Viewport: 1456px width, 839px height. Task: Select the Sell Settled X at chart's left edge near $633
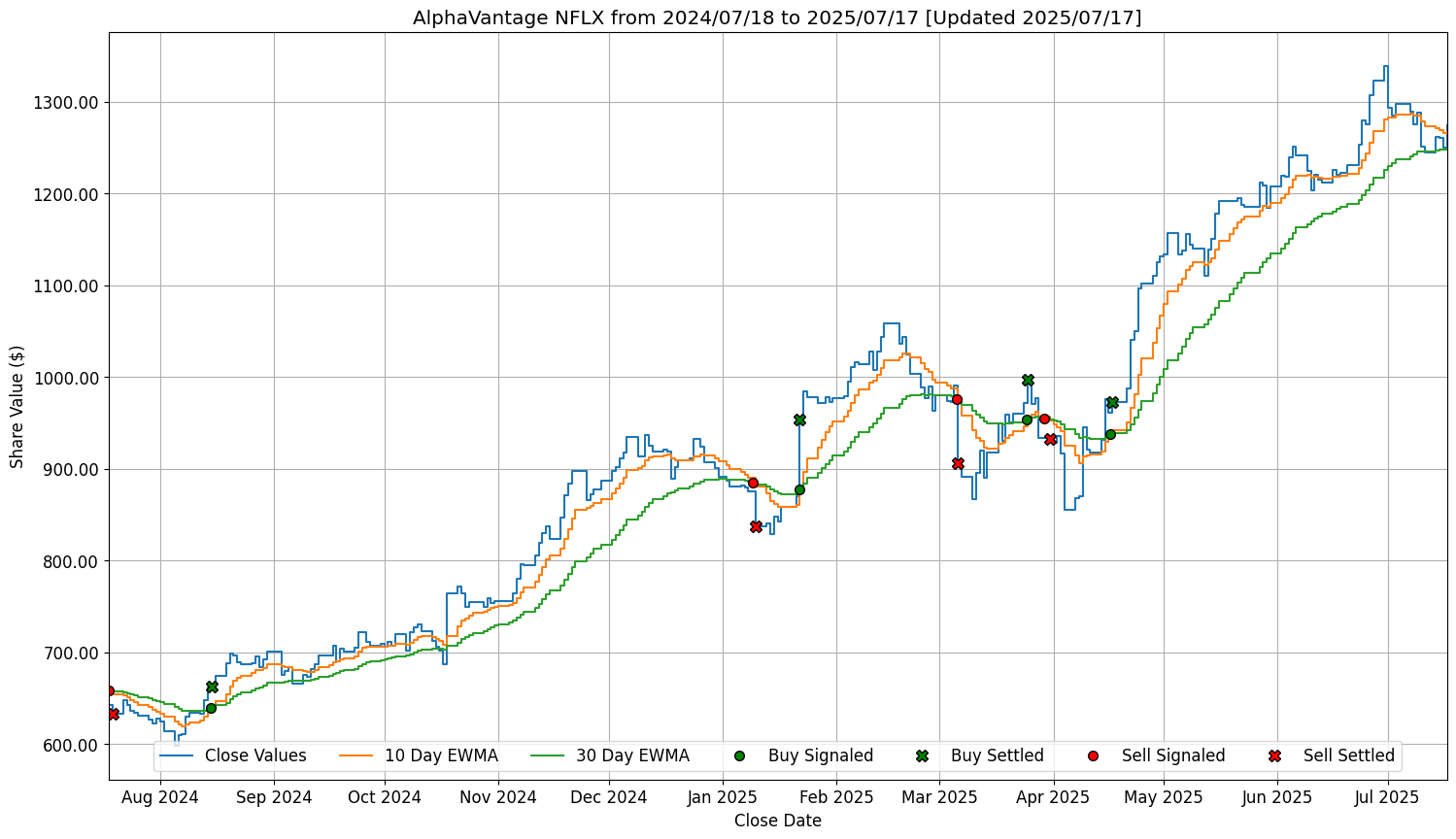tap(114, 714)
